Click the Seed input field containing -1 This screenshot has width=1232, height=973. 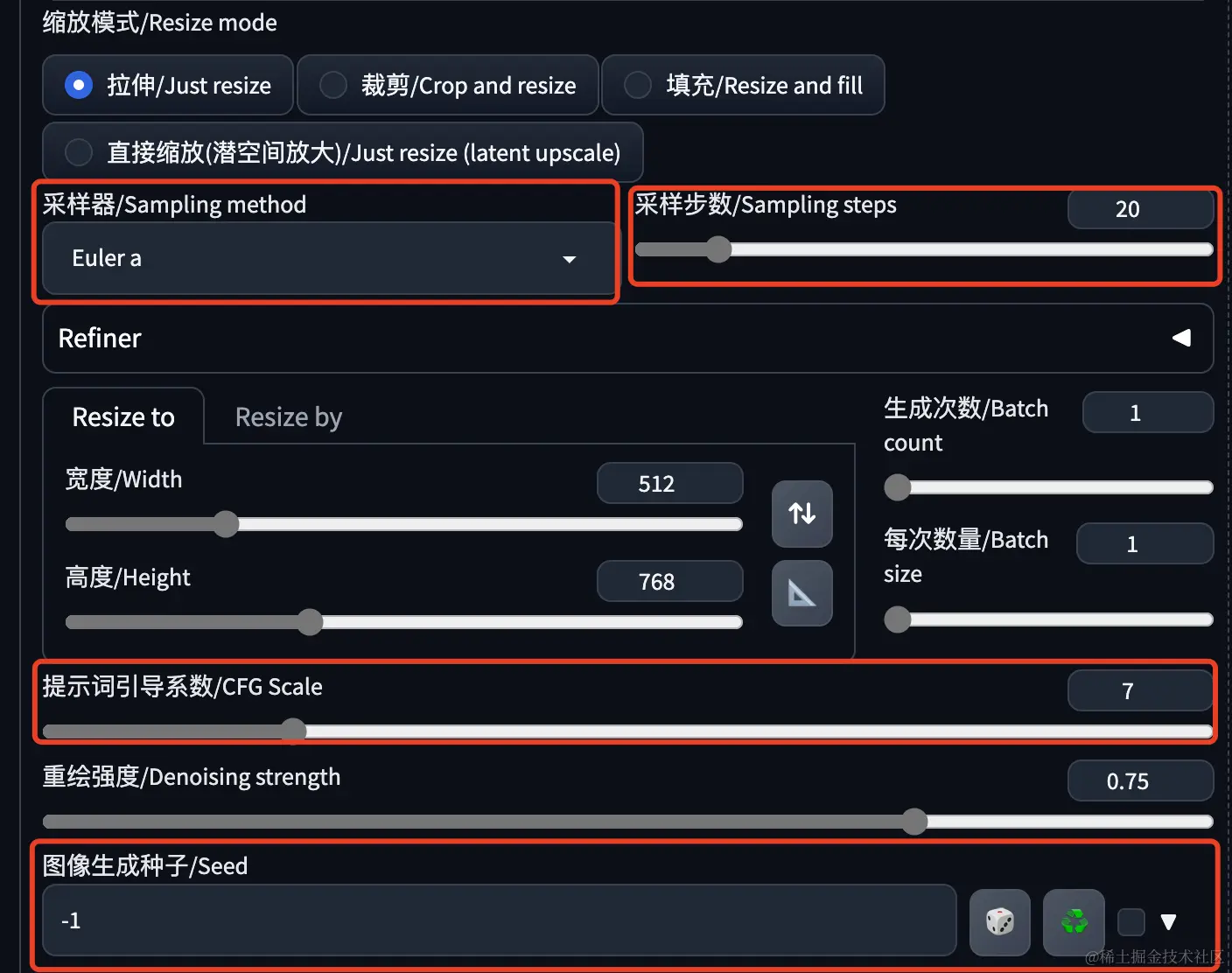500,920
